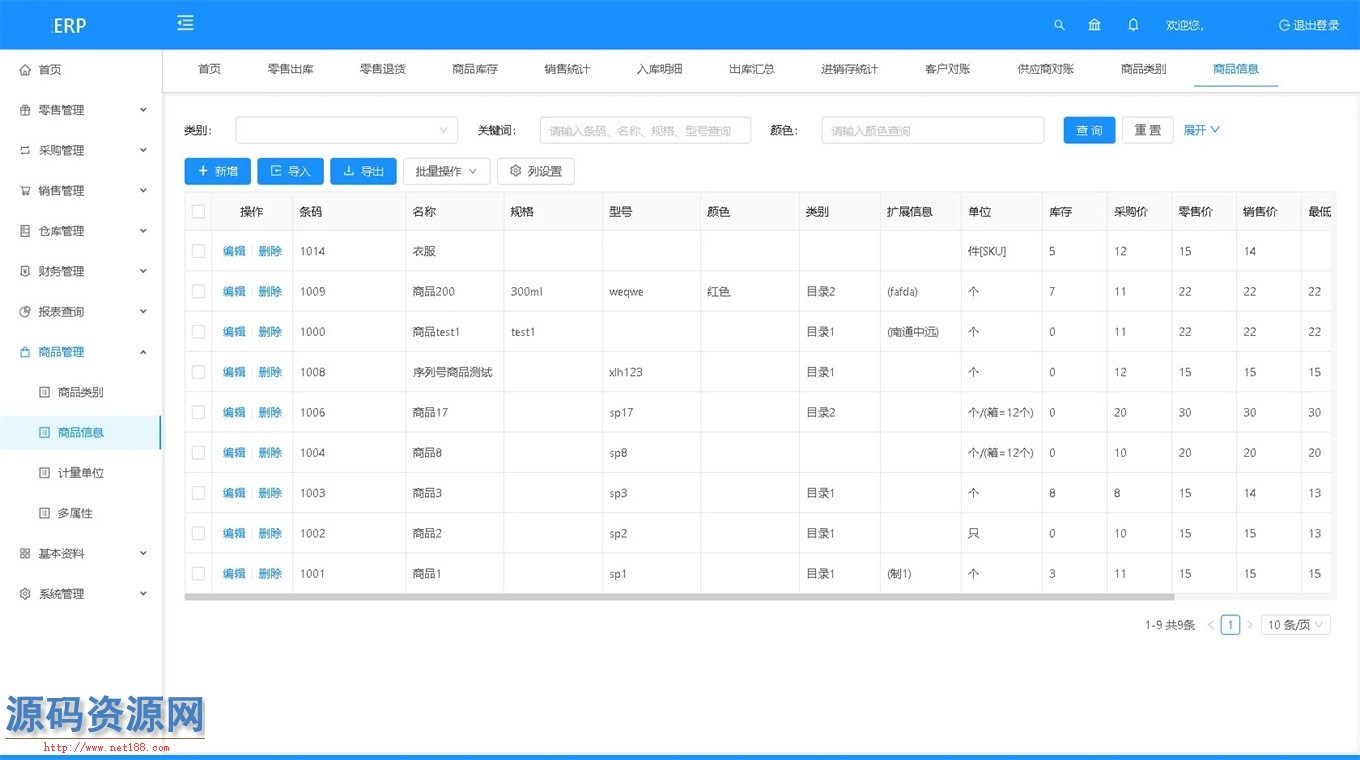This screenshot has height=760, width=1360.
Task: Tick the checkbox for row 1004 商品8
Action: [x=198, y=452]
